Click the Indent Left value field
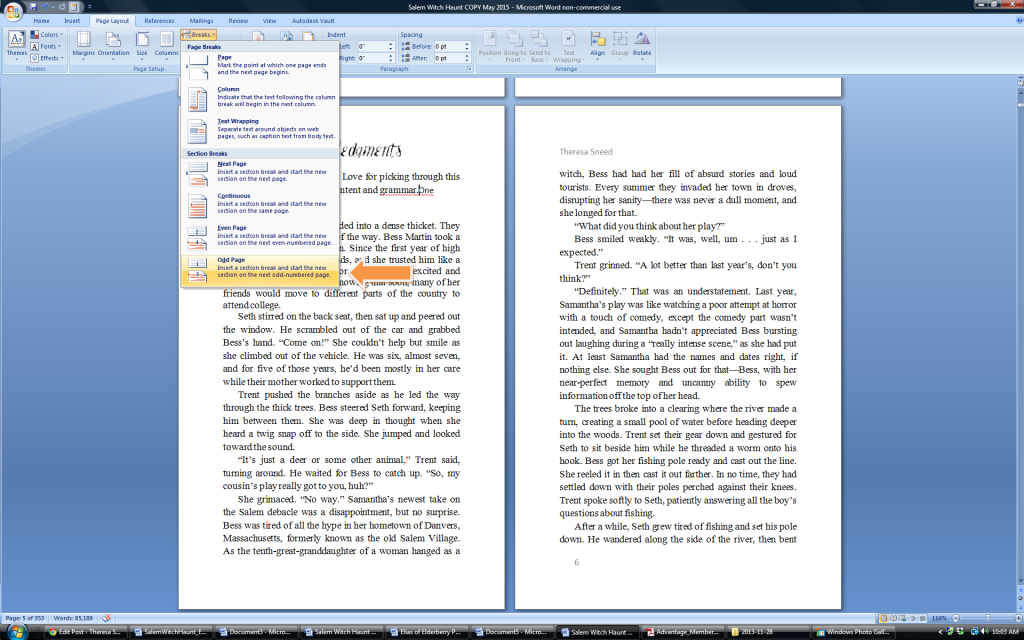 pyautogui.click(x=372, y=46)
